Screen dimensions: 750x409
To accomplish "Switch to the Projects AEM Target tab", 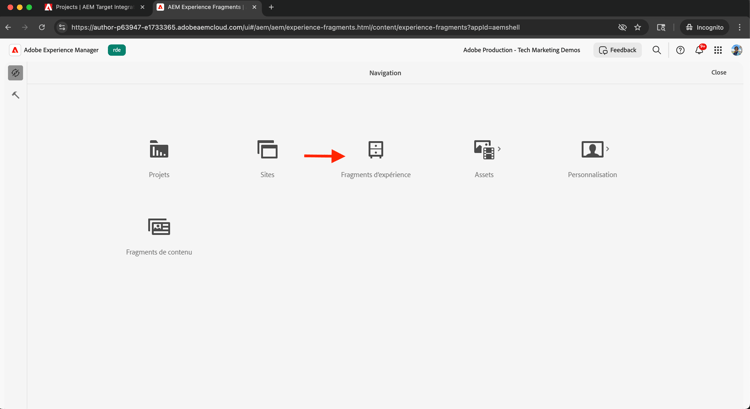I will (94, 7).
